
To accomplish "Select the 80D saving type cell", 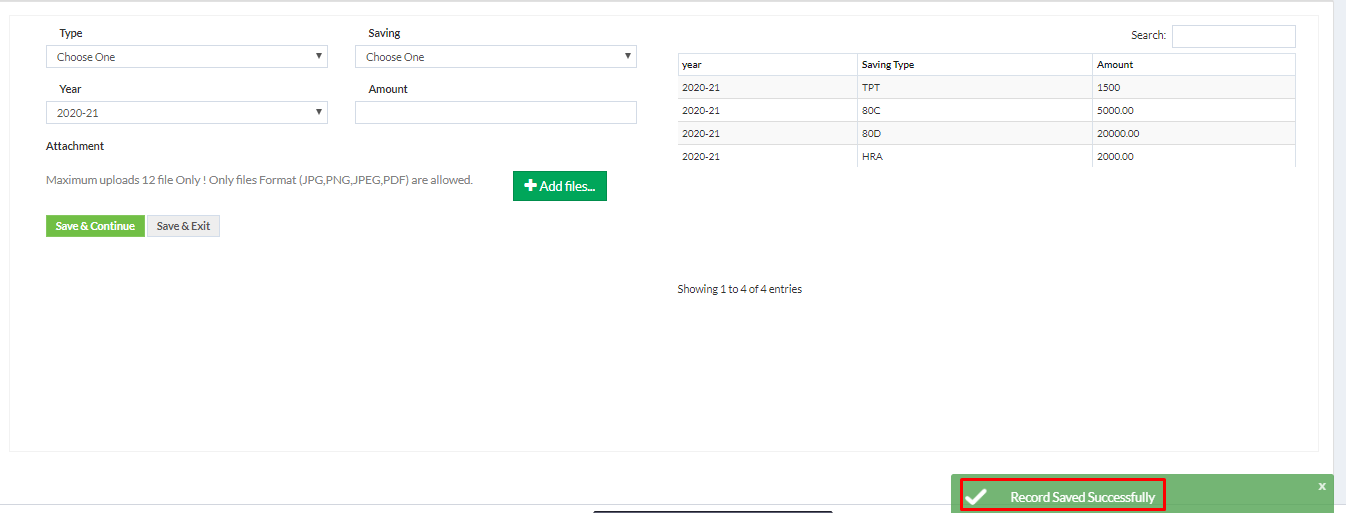I will 975,134.
